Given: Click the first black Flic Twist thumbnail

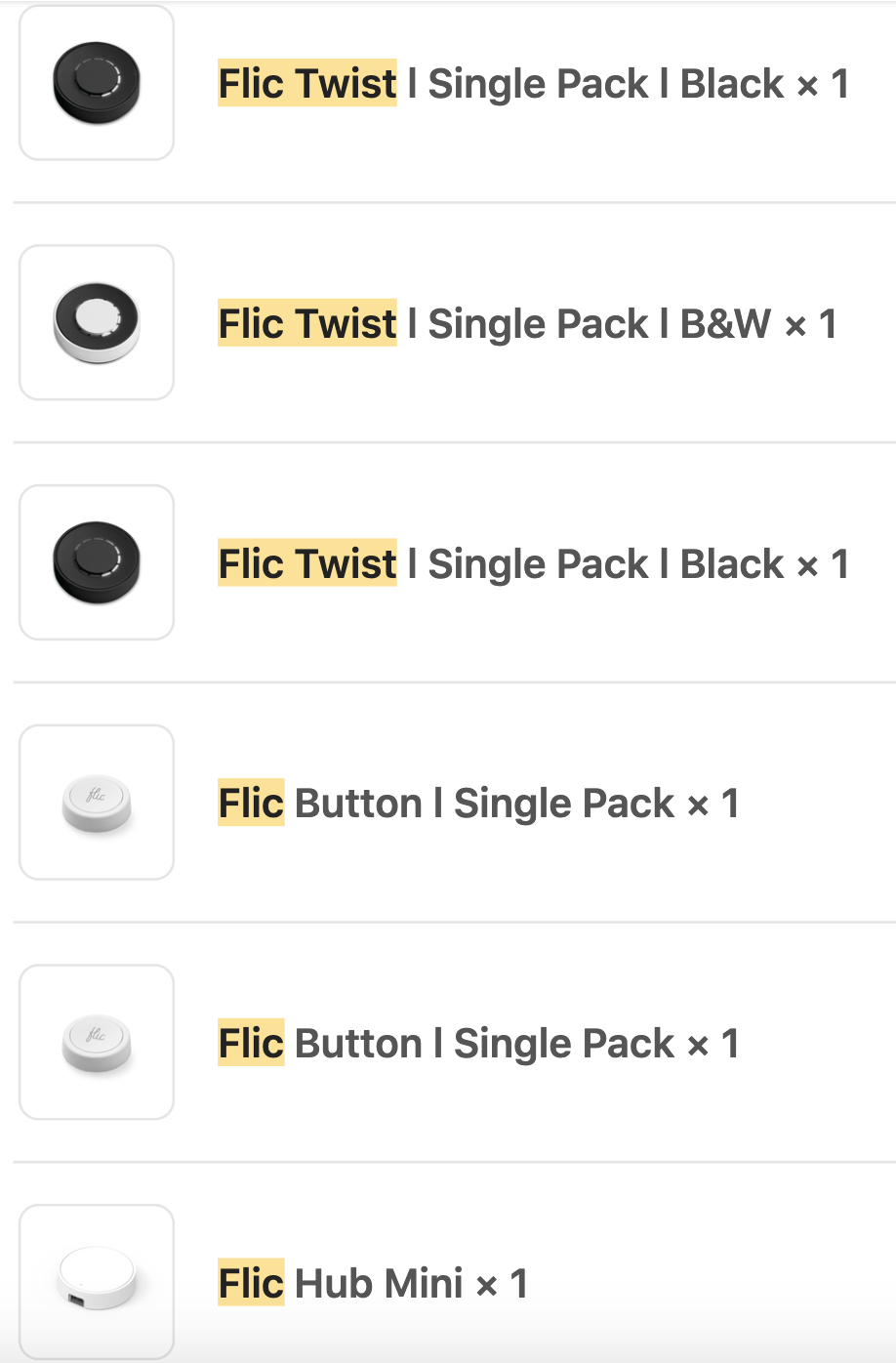Looking at the screenshot, I should click(97, 83).
